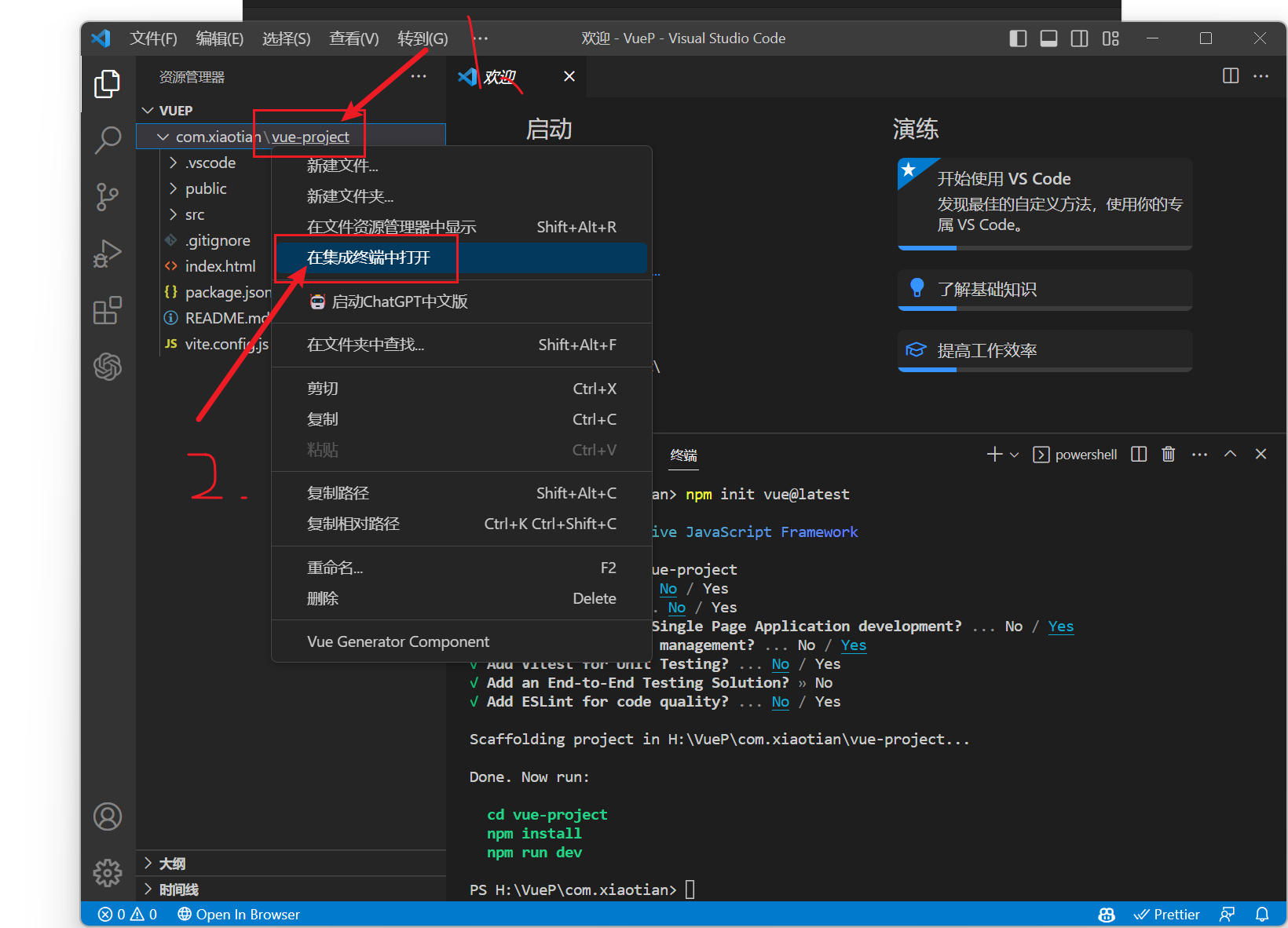This screenshot has width=1288, height=928.
Task: Choose 在文件夹中查找 in context menu
Action: 462,345
